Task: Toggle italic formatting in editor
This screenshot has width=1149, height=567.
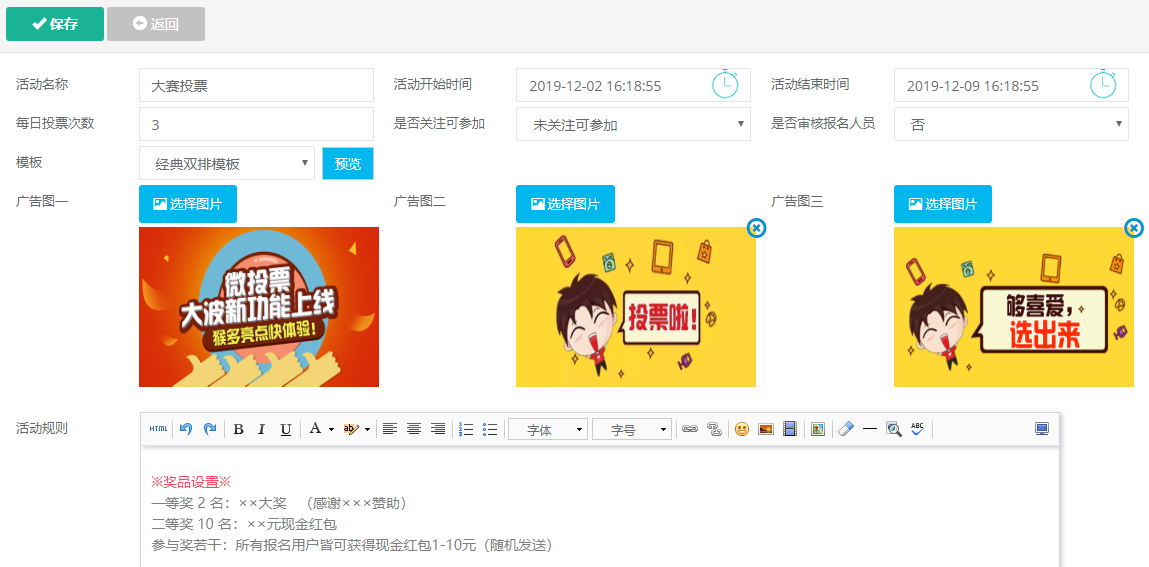Action: 261,429
